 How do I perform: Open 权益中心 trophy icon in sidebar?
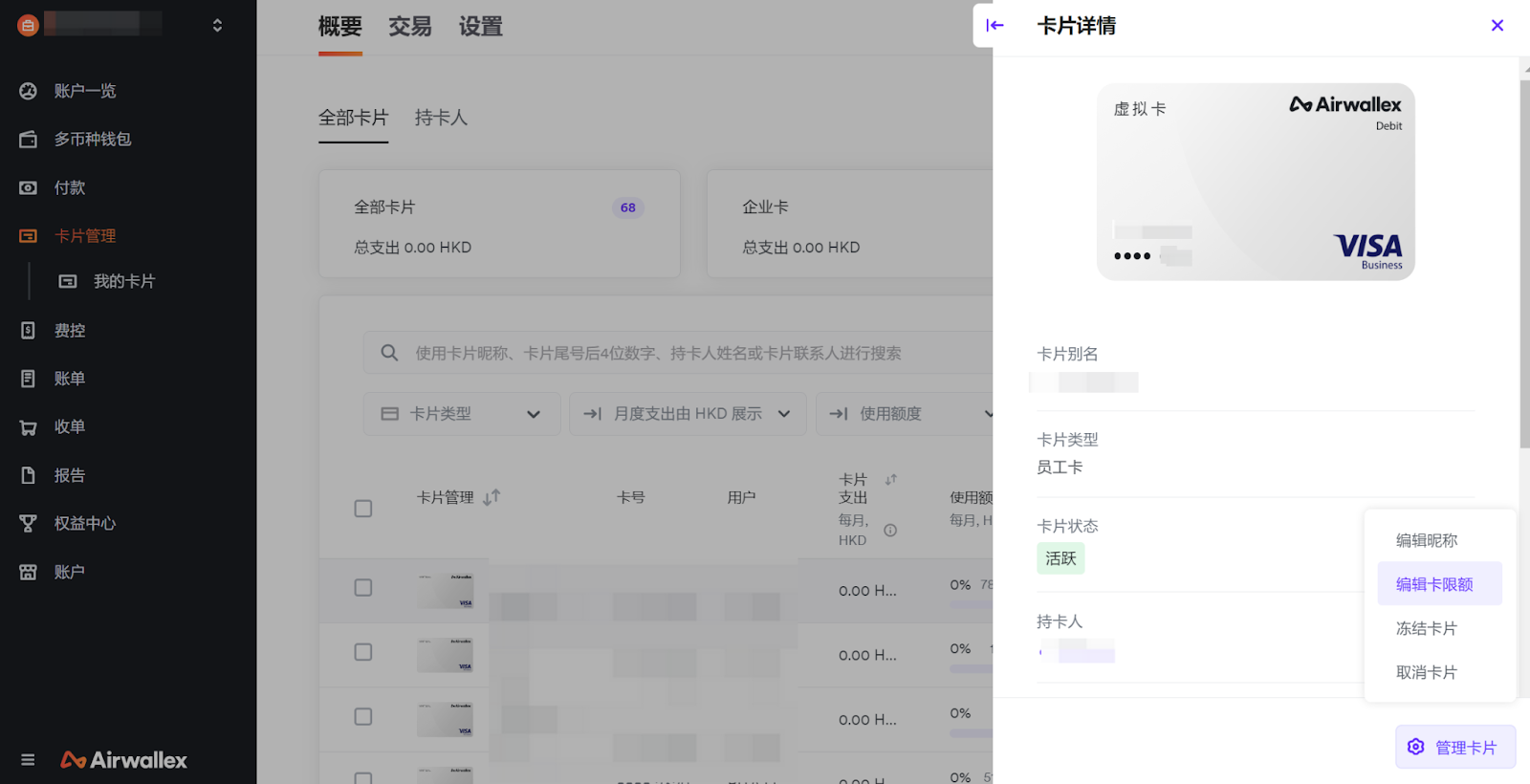pyautogui.click(x=29, y=524)
